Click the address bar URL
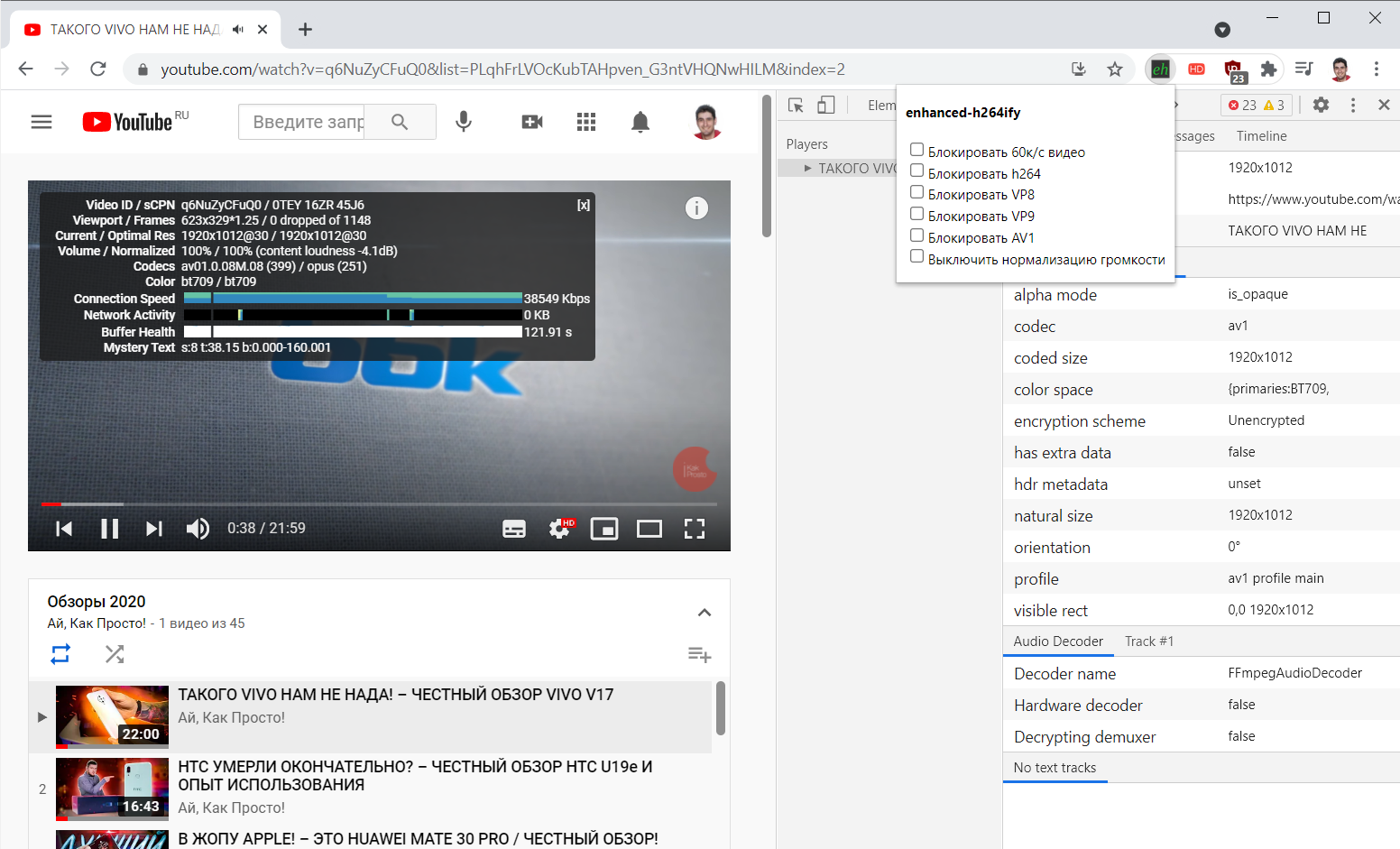 coord(502,69)
